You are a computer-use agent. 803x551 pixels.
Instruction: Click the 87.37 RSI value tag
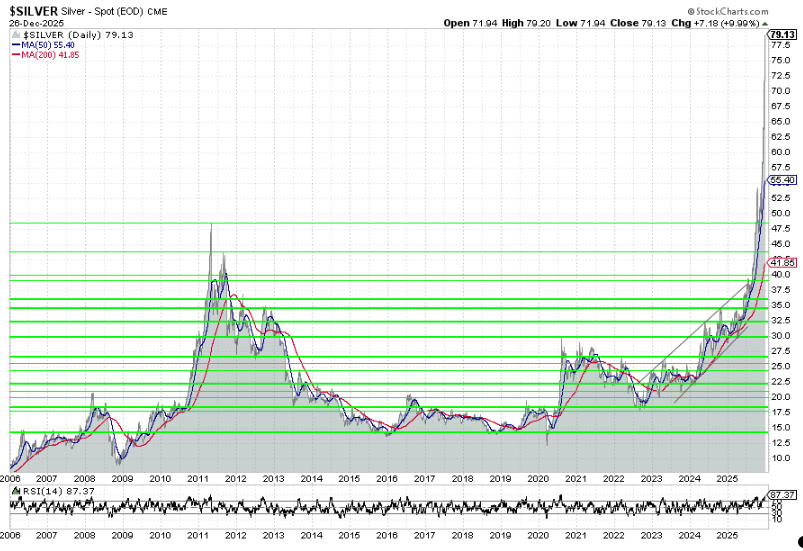[781, 495]
